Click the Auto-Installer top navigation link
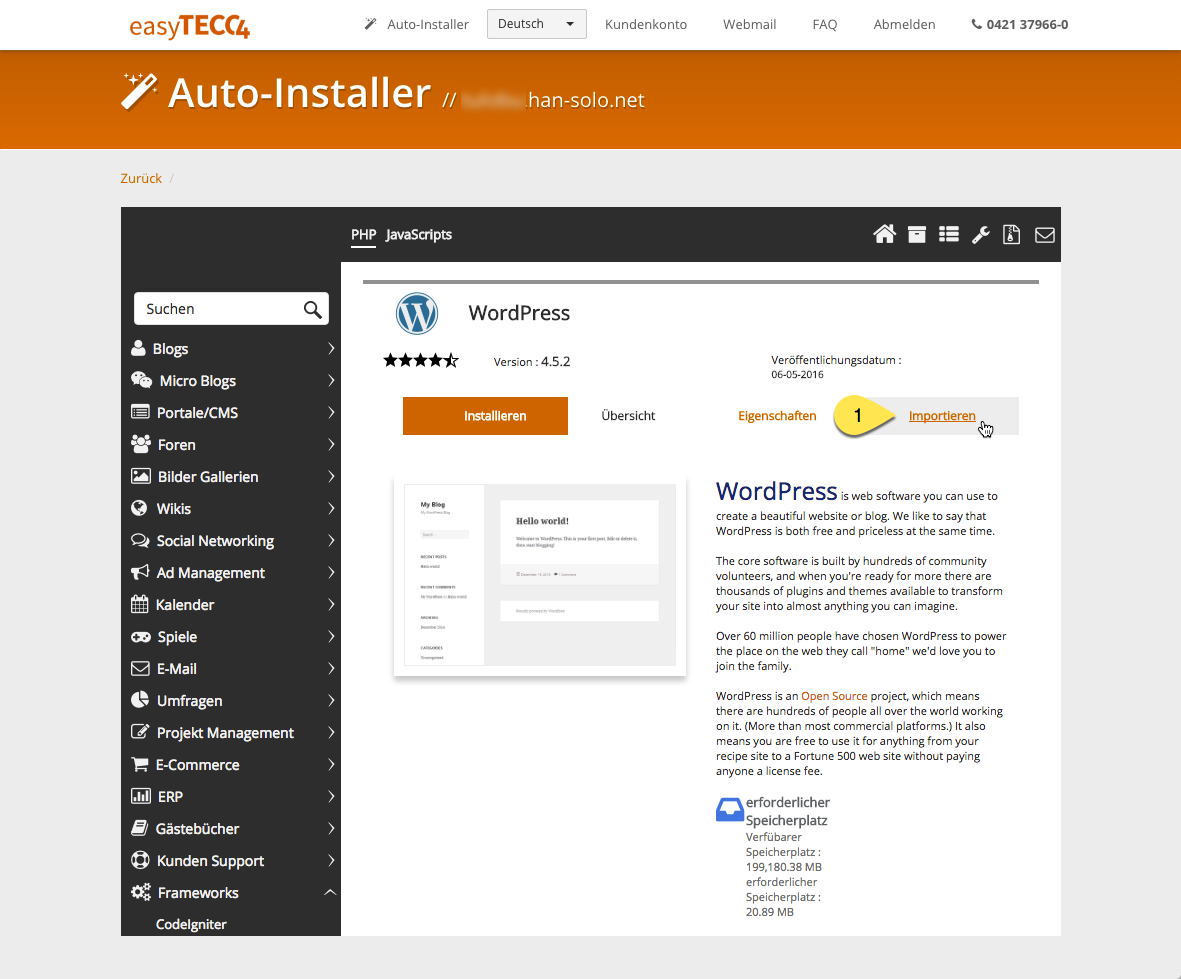 pyautogui.click(x=417, y=24)
